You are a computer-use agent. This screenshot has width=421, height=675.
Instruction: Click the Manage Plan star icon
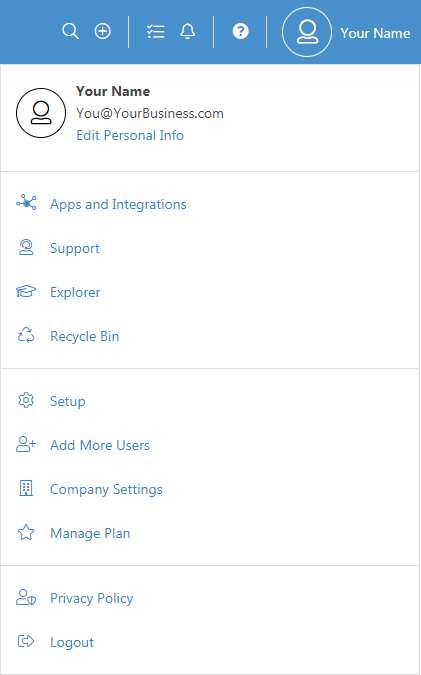click(x=26, y=533)
